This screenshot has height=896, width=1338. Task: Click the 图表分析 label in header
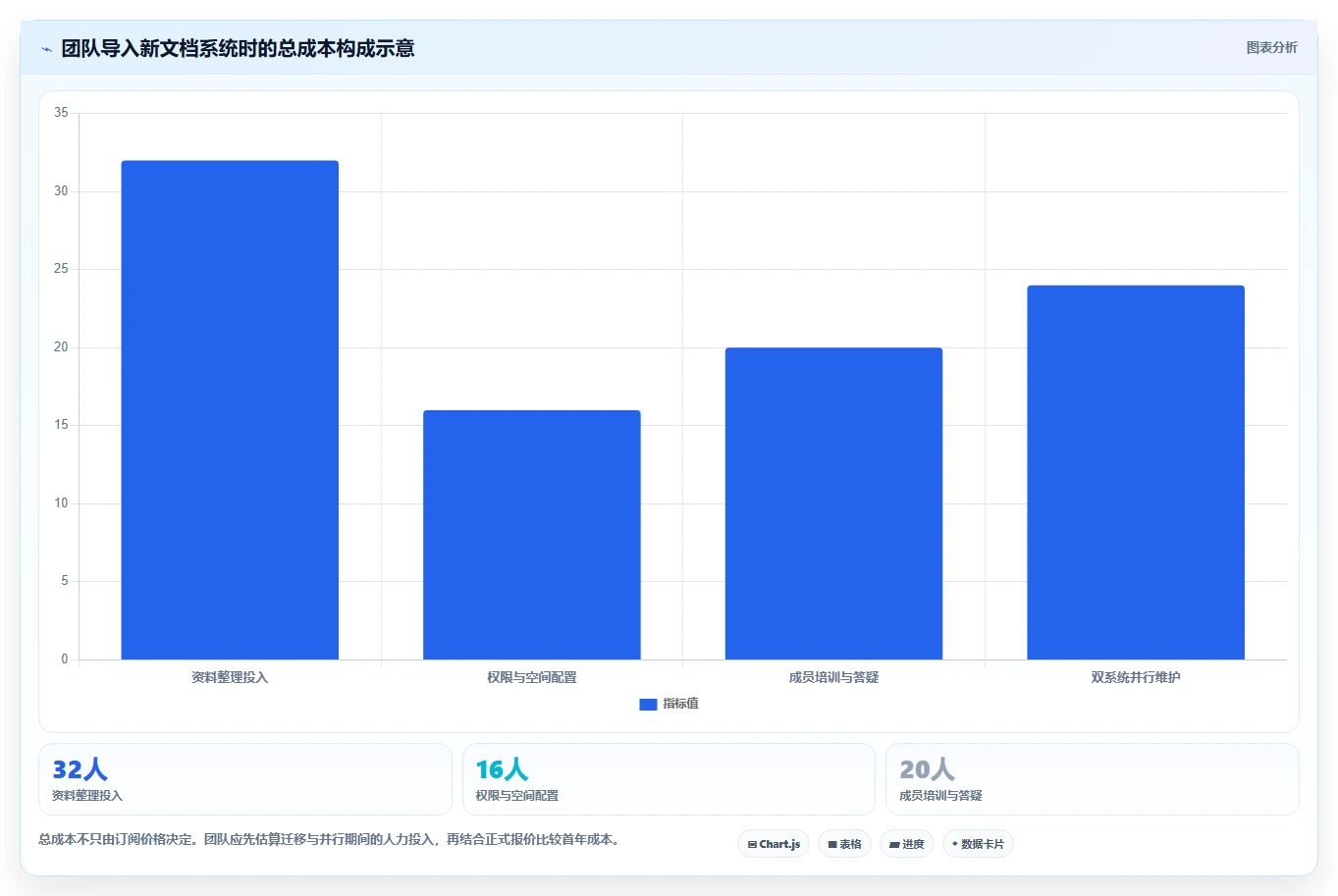click(x=1271, y=48)
